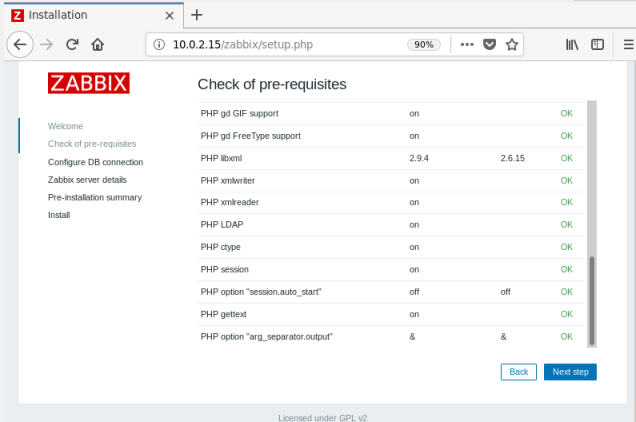The image size is (636, 422).
Task: Click 'arg_separator.output' option row
Action: pos(391,337)
